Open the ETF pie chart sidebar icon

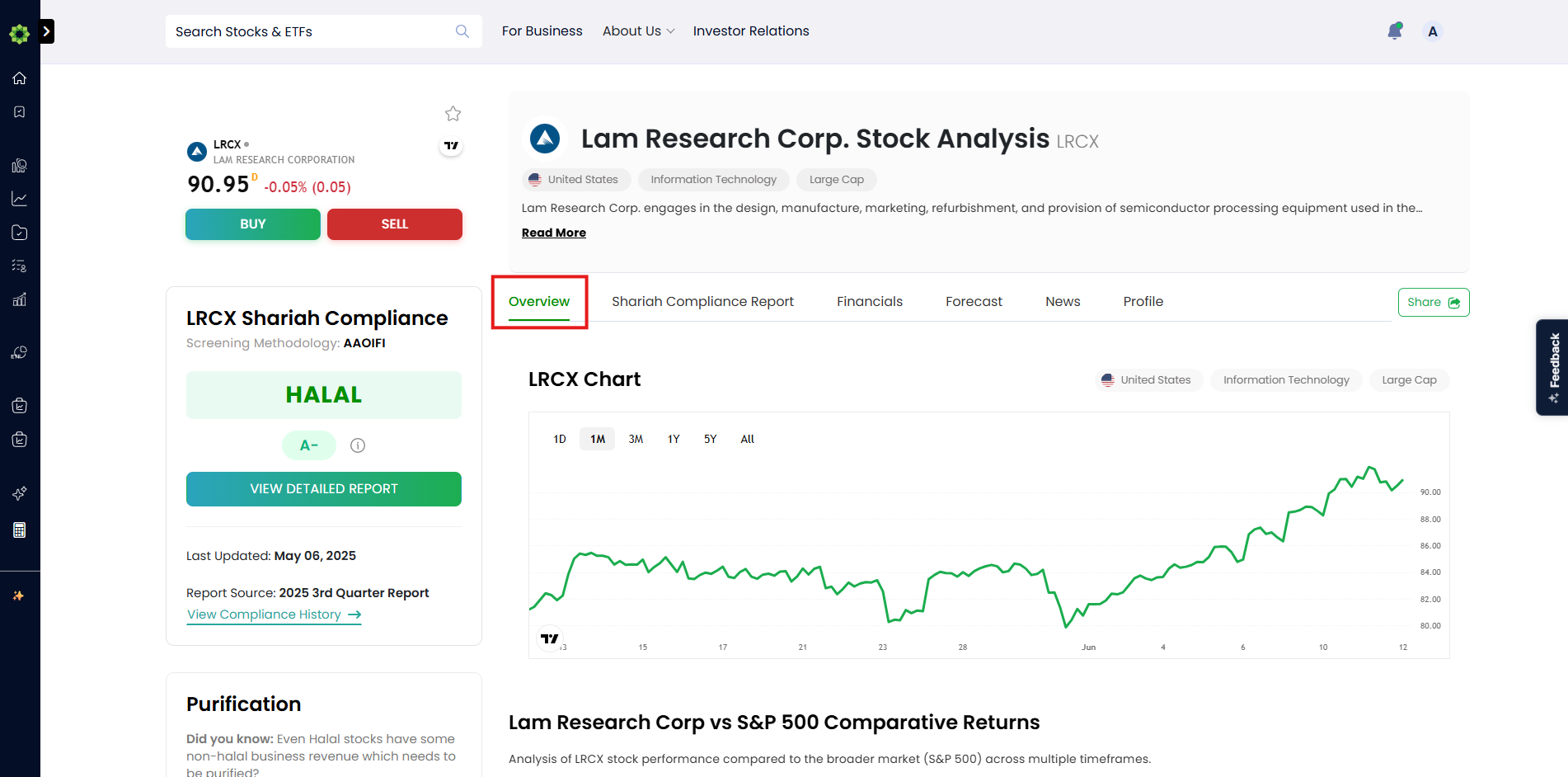20,353
